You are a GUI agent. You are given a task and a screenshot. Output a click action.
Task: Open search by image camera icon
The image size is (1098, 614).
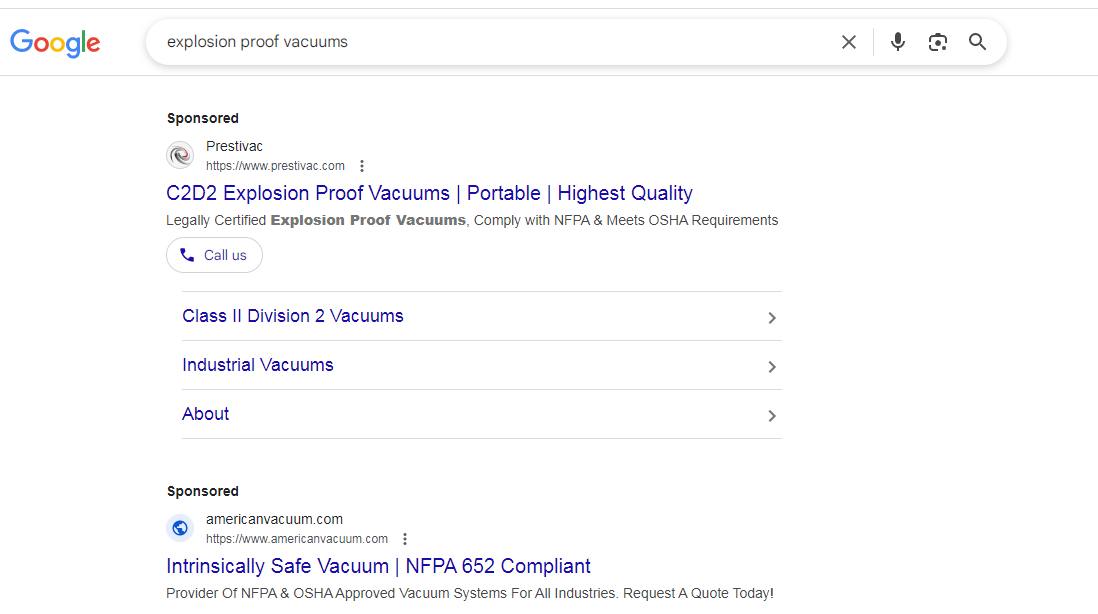937,42
